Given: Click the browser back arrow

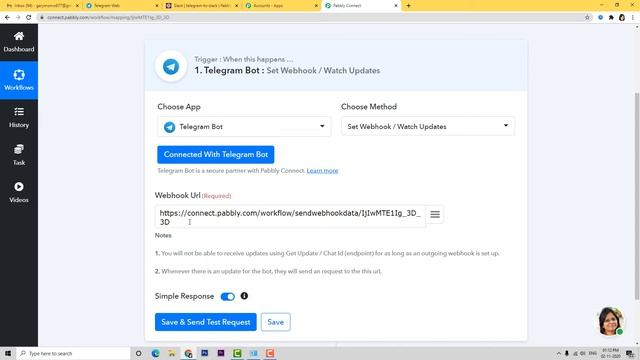Looking at the screenshot, I should 7,18.
